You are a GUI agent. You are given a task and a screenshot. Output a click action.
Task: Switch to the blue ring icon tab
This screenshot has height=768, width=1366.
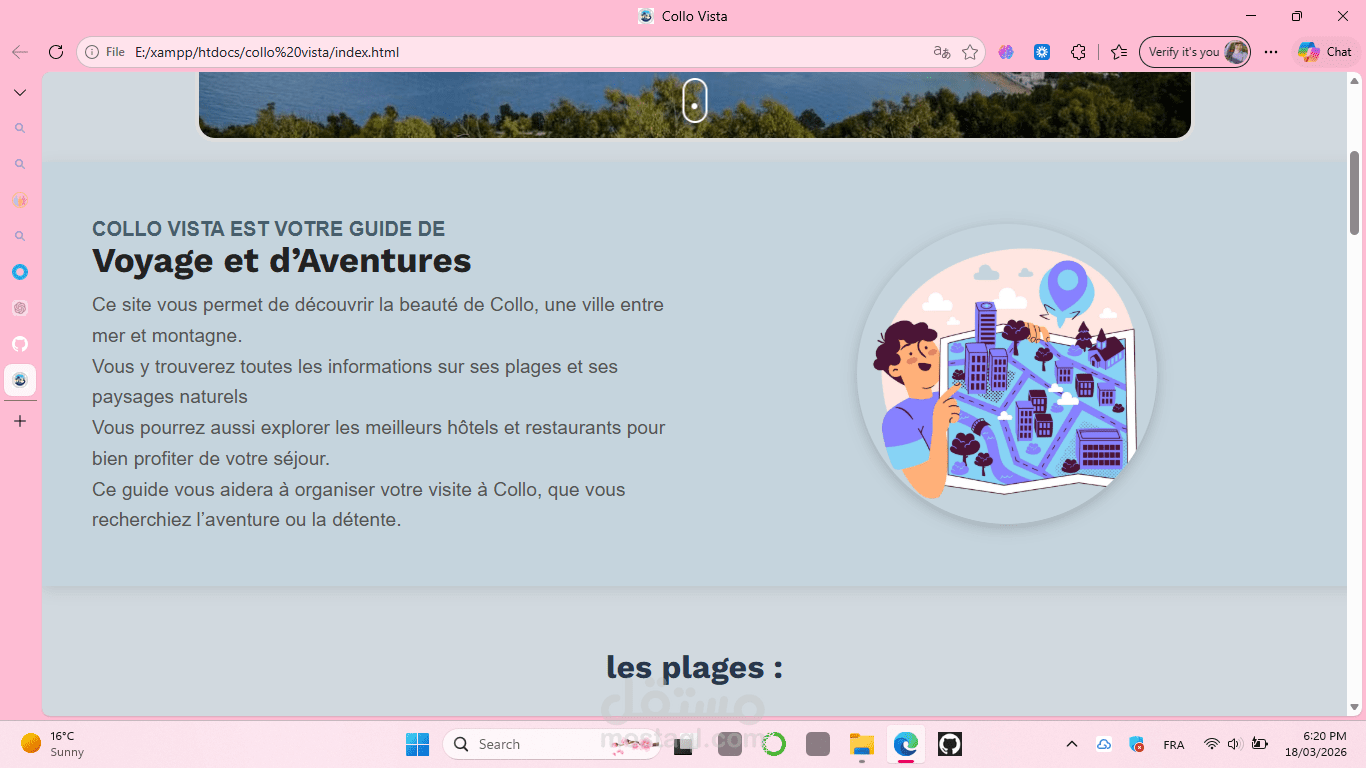coord(19,272)
